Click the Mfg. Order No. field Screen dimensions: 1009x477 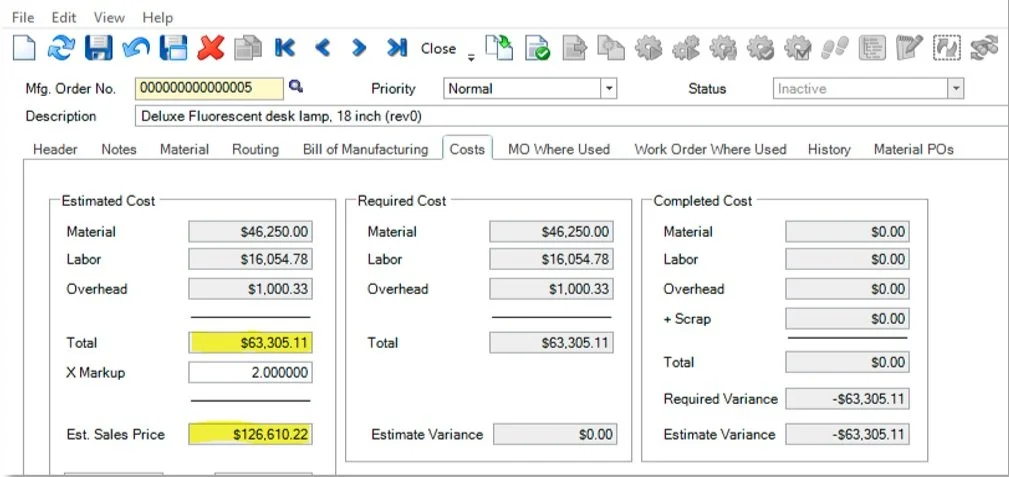point(209,88)
